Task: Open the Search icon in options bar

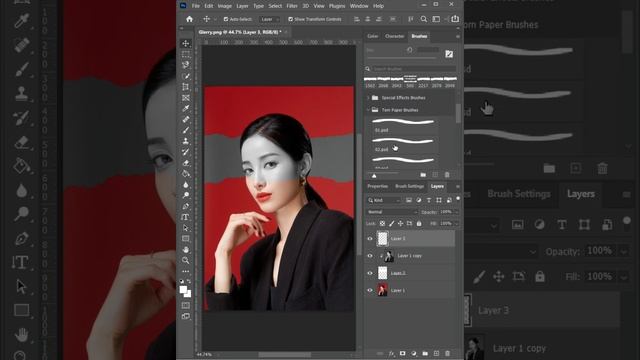Action: [x=424, y=19]
